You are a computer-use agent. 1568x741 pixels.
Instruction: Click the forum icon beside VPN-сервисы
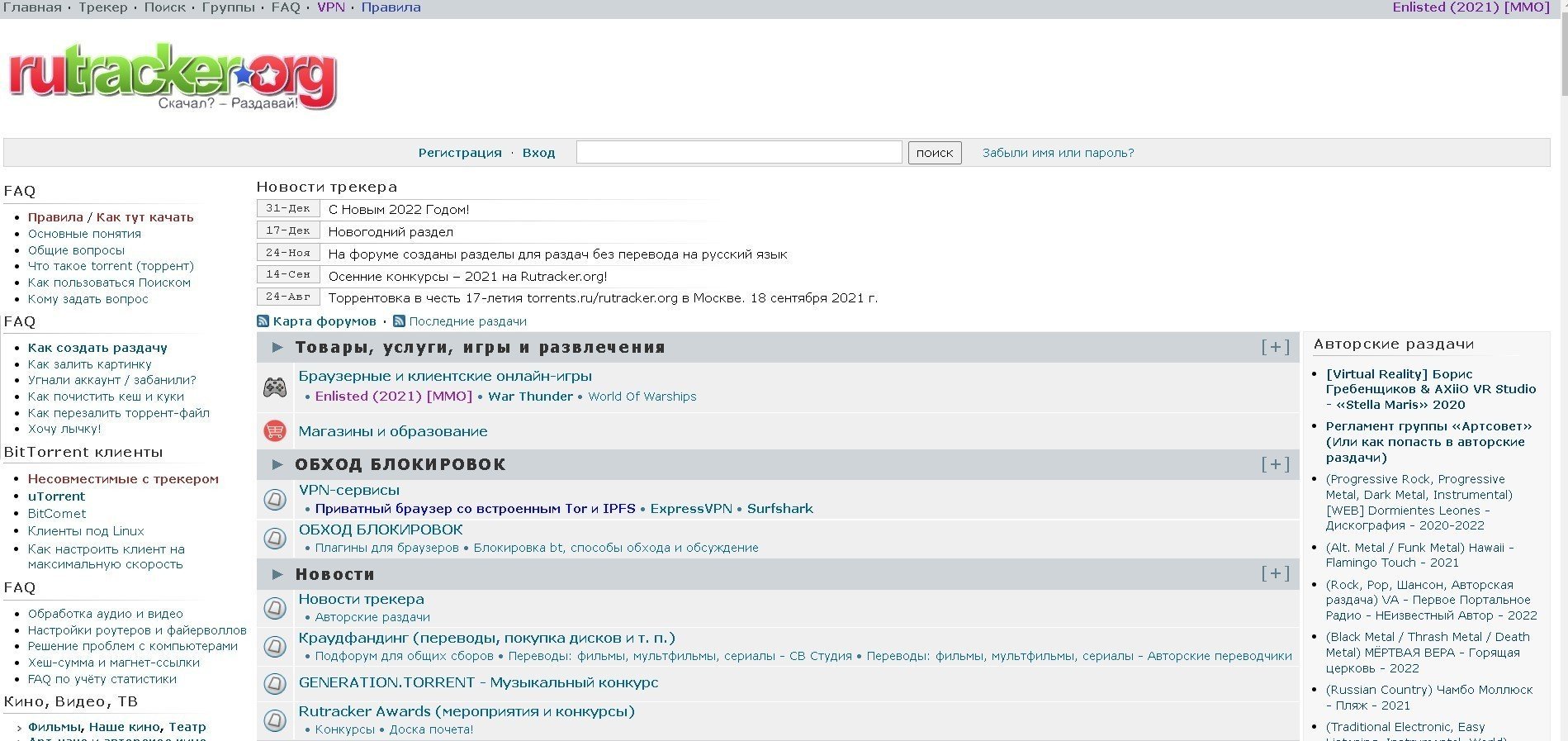pos(275,499)
